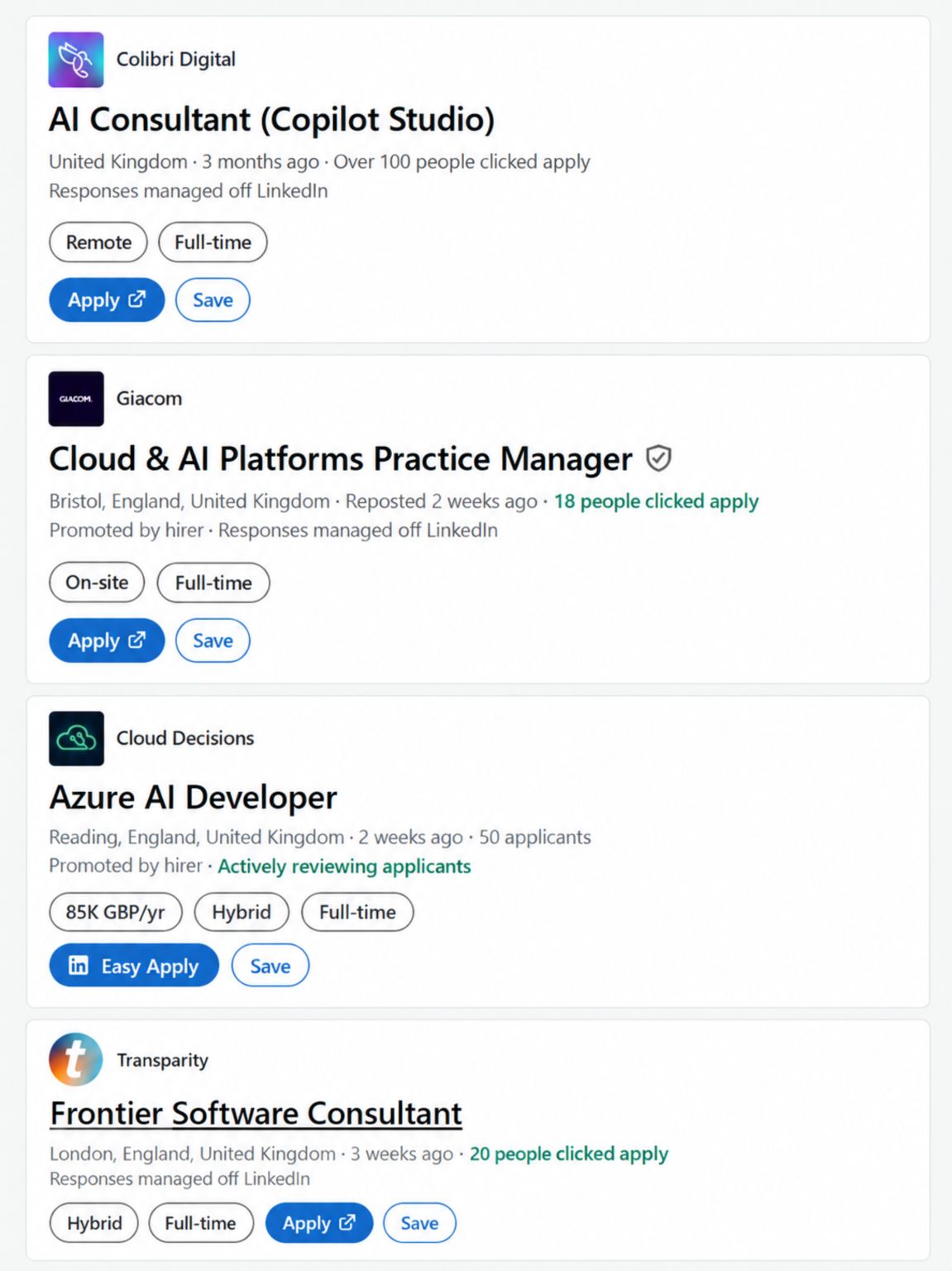The width and height of the screenshot is (952, 1271).
Task: Open the AI Consultant (Copilot Studio) job title
Action: coord(272,119)
